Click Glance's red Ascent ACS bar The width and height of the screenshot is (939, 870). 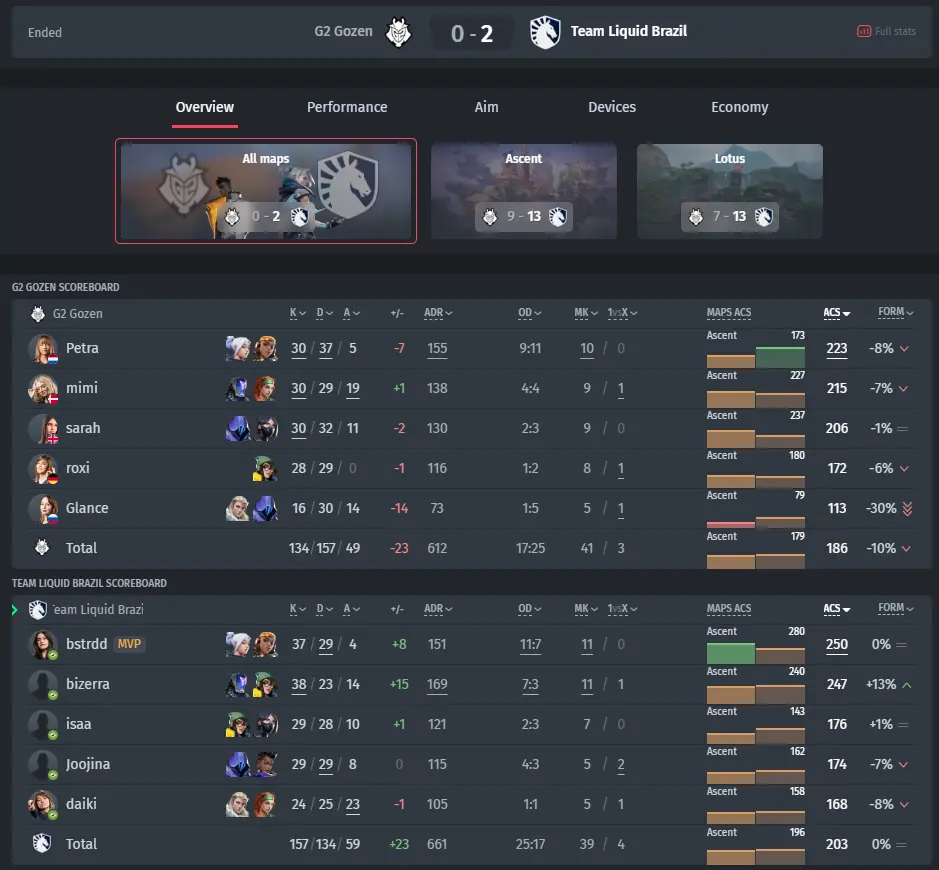pyautogui.click(x=731, y=525)
